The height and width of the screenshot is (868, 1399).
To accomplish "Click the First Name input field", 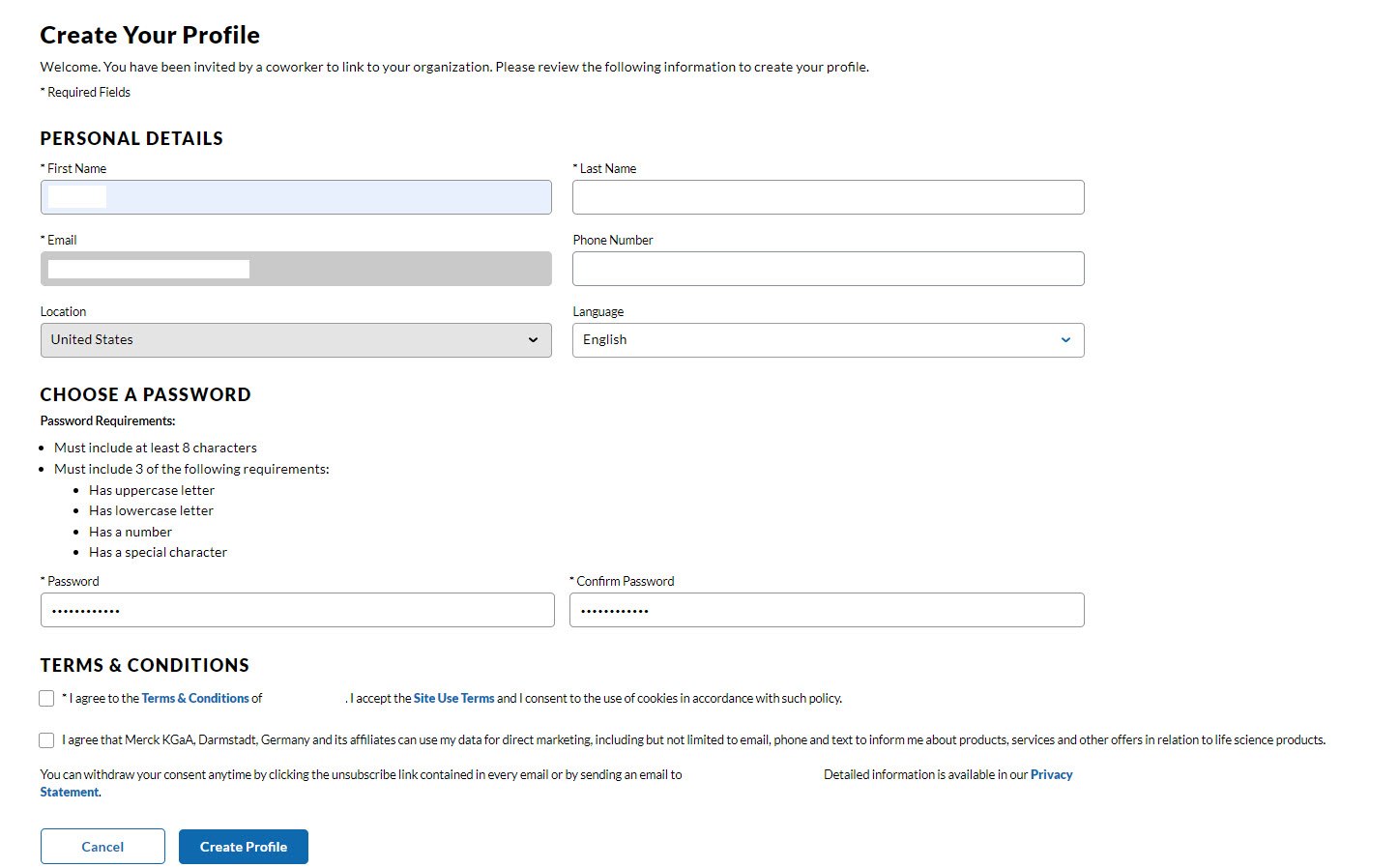I will [x=296, y=197].
